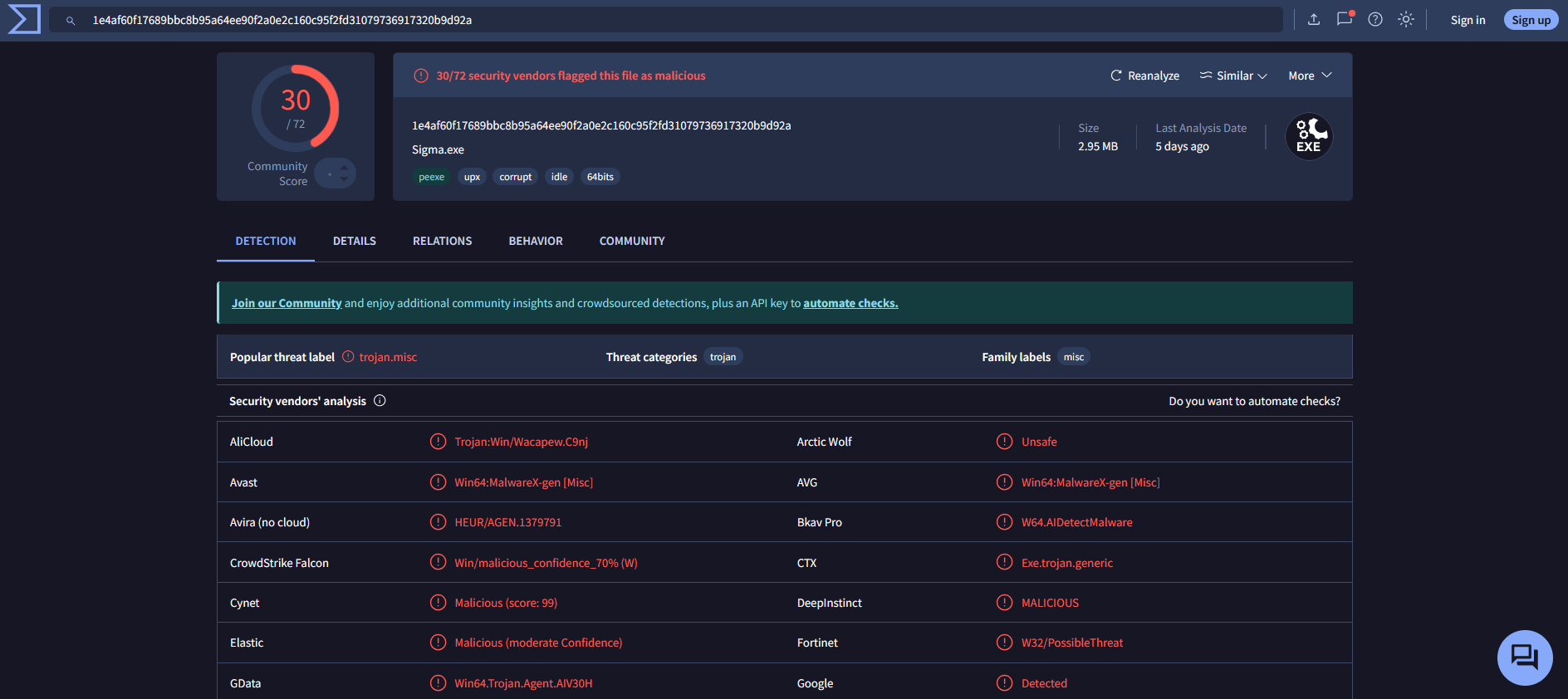Switch to the DETECTION tab
This screenshot has height=699, width=1568.
tap(266, 241)
